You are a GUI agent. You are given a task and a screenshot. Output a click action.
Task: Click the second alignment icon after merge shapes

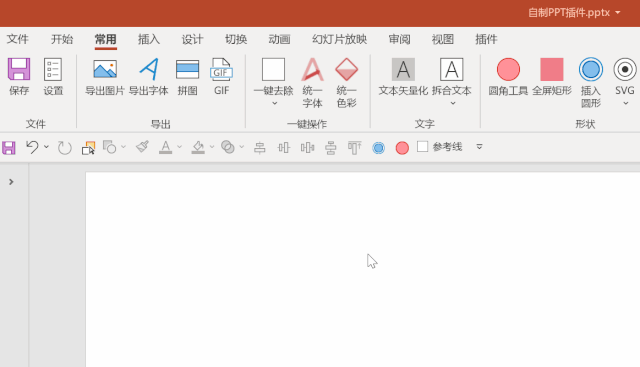point(284,147)
